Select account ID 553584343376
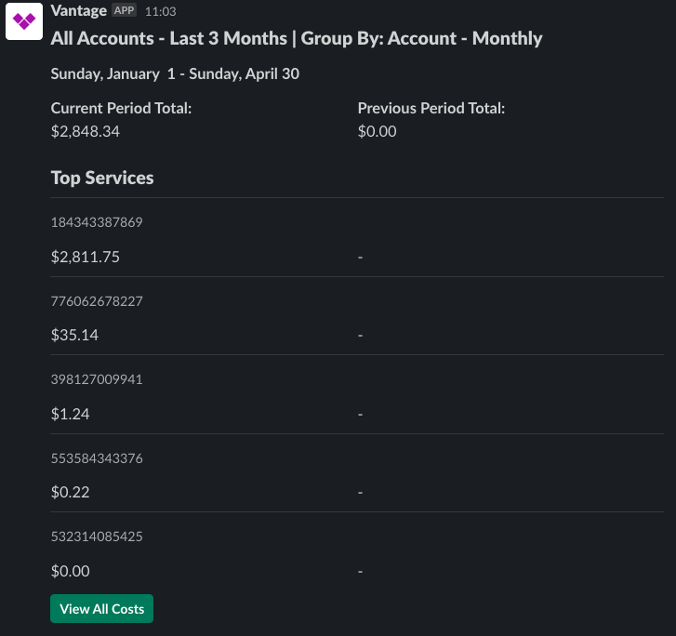Screen dimensions: 676x636 coord(97,458)
